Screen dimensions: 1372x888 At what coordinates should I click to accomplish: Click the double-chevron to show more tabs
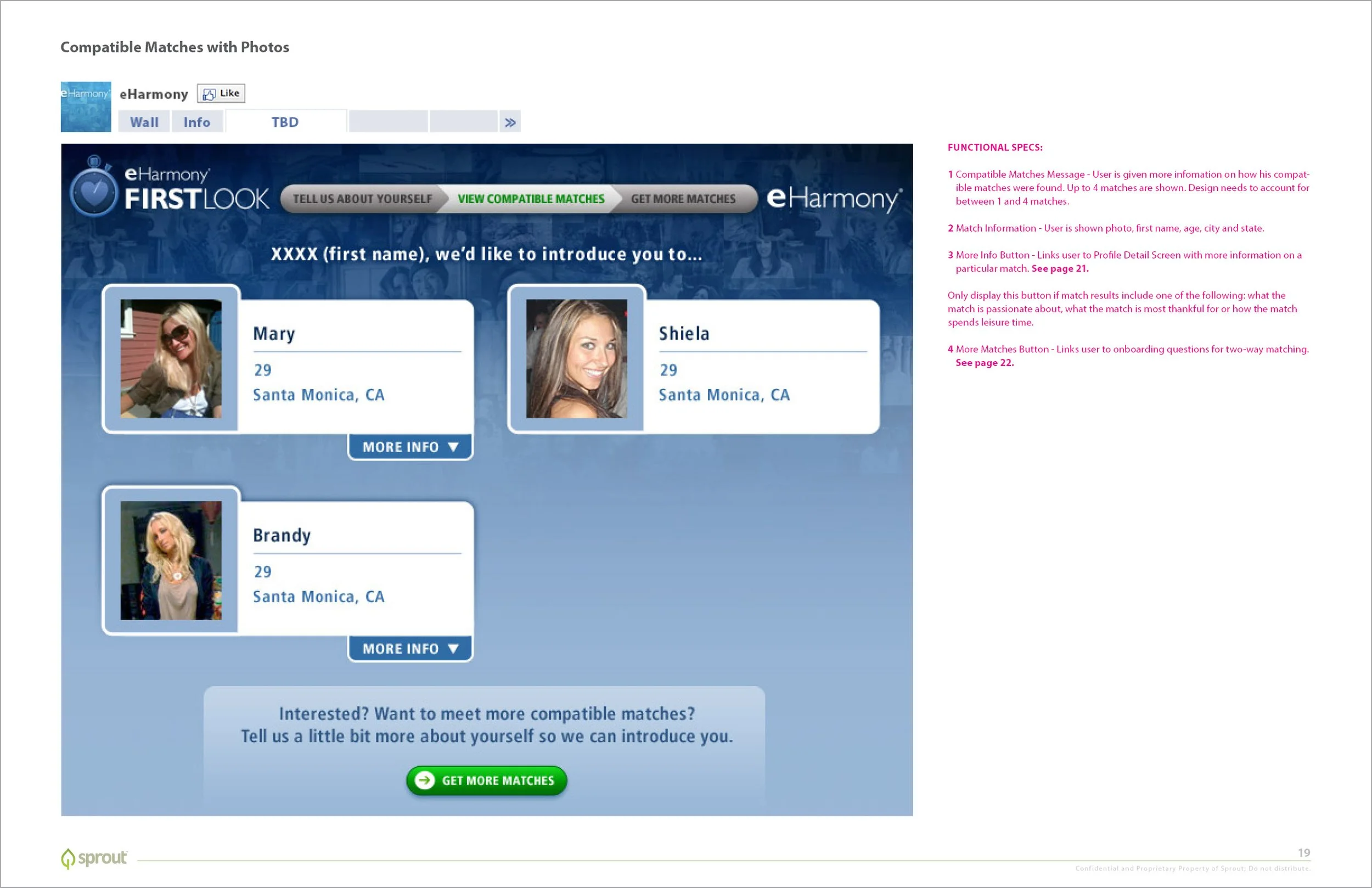(510, 122)
